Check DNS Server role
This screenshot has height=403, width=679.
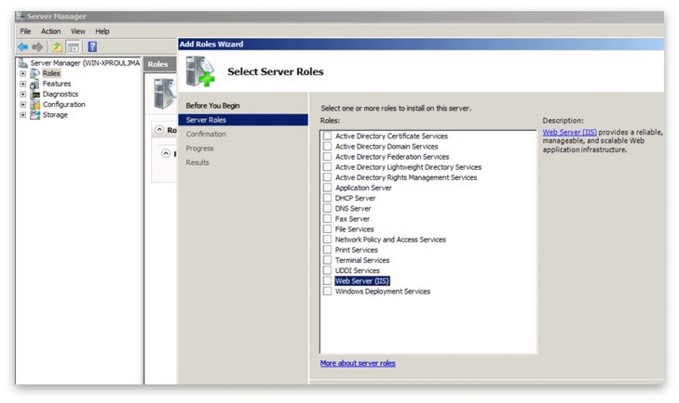tap(327, 209)
